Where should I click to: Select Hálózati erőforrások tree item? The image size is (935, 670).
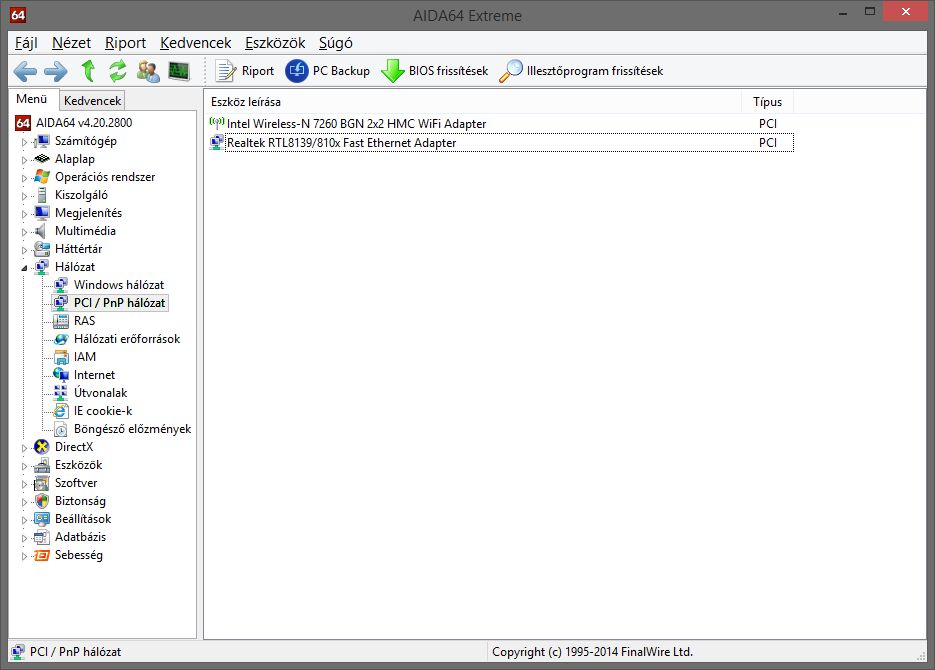point(127,339)
